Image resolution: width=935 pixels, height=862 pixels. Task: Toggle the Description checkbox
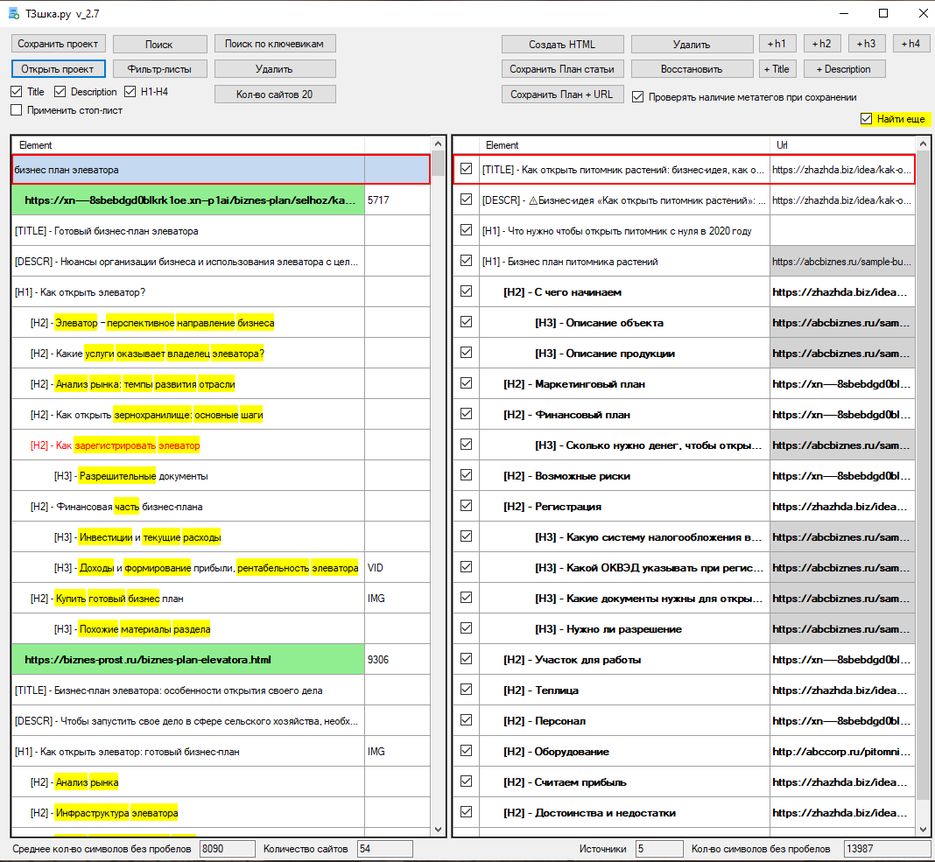(60, 92)
